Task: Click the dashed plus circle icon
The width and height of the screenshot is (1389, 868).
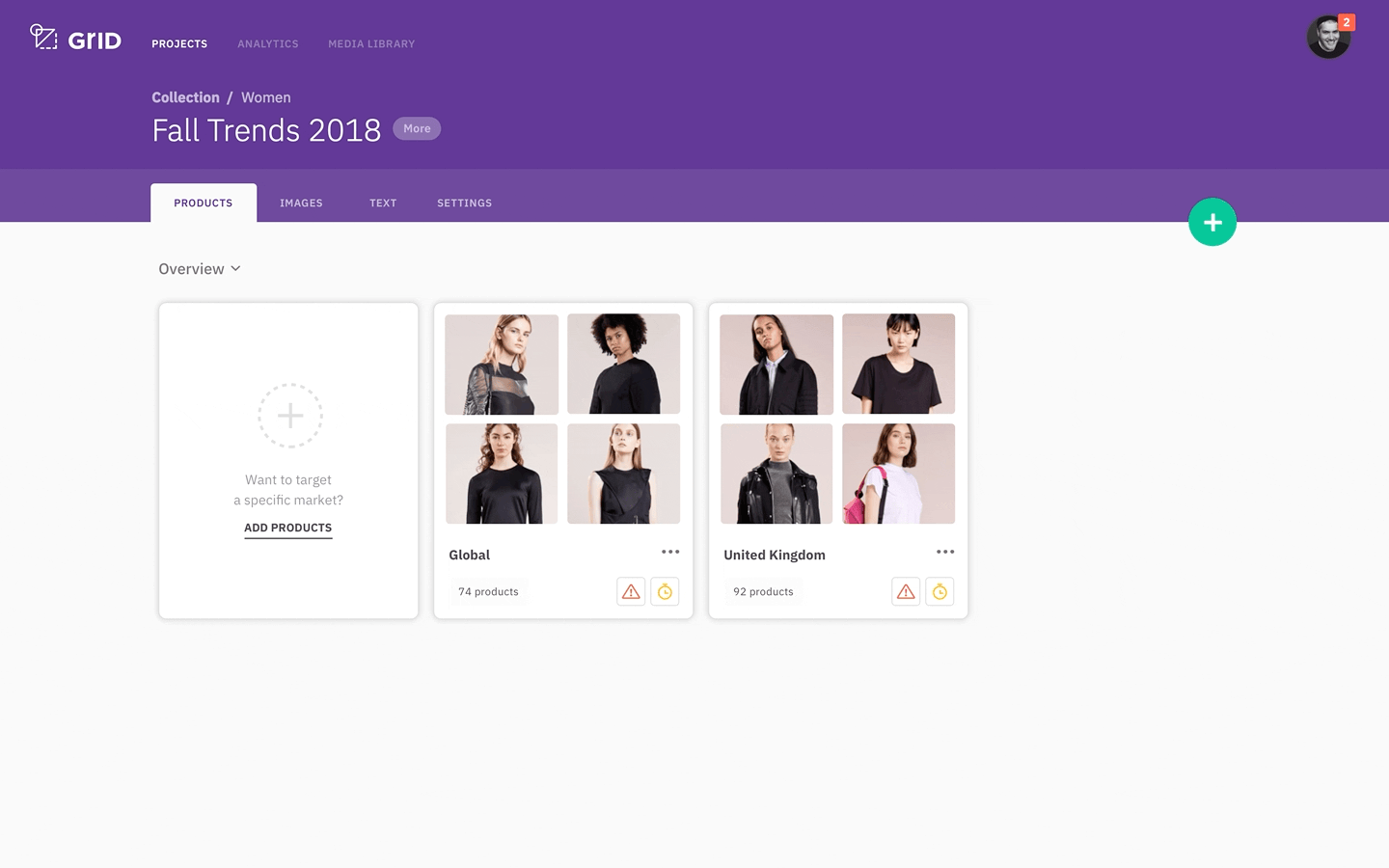Action: click(x=289, y=416)
